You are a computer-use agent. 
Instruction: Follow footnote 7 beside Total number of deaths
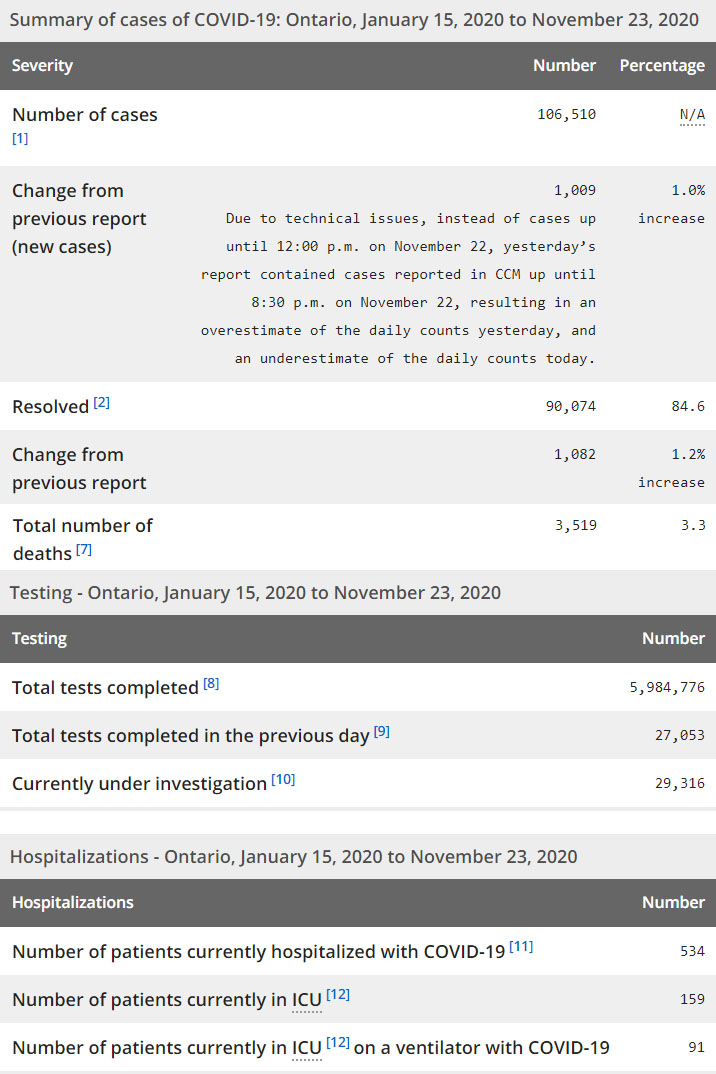tap(85, 550)
